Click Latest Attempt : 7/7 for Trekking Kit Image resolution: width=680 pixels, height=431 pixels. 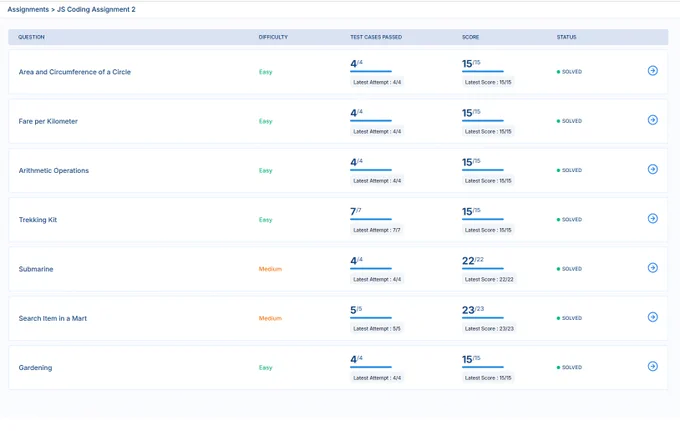(x=377, y=230)
